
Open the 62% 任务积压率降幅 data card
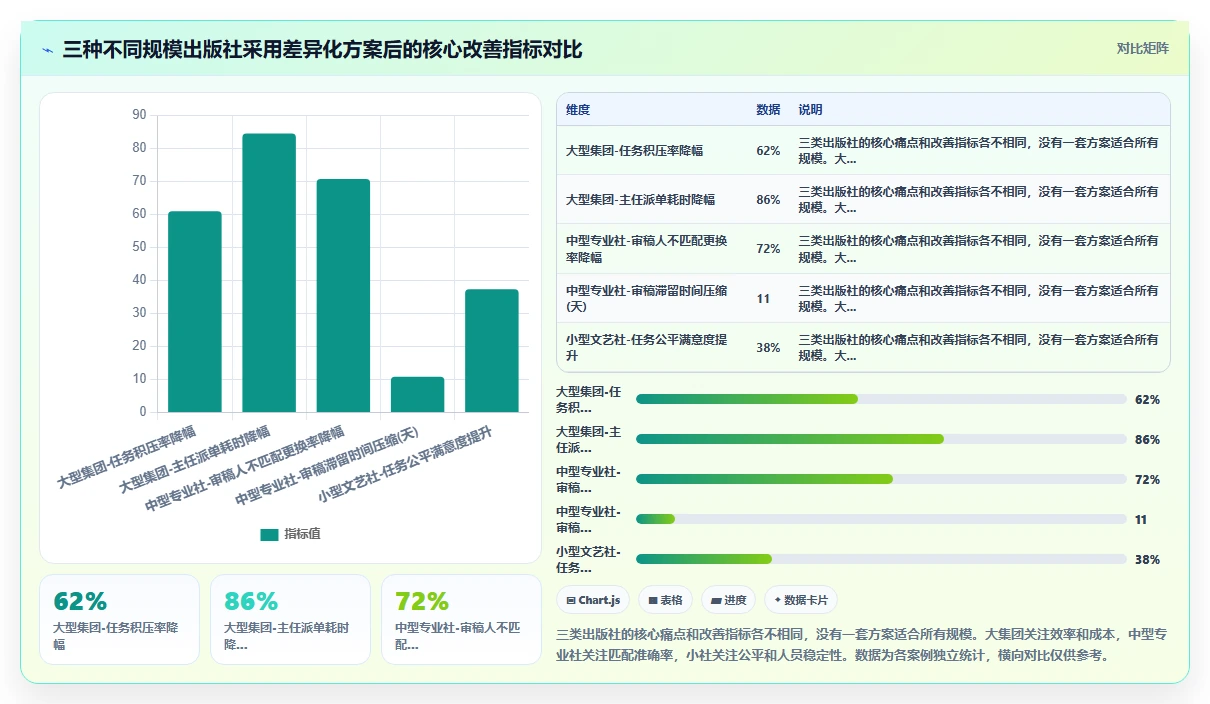(119, 619)
